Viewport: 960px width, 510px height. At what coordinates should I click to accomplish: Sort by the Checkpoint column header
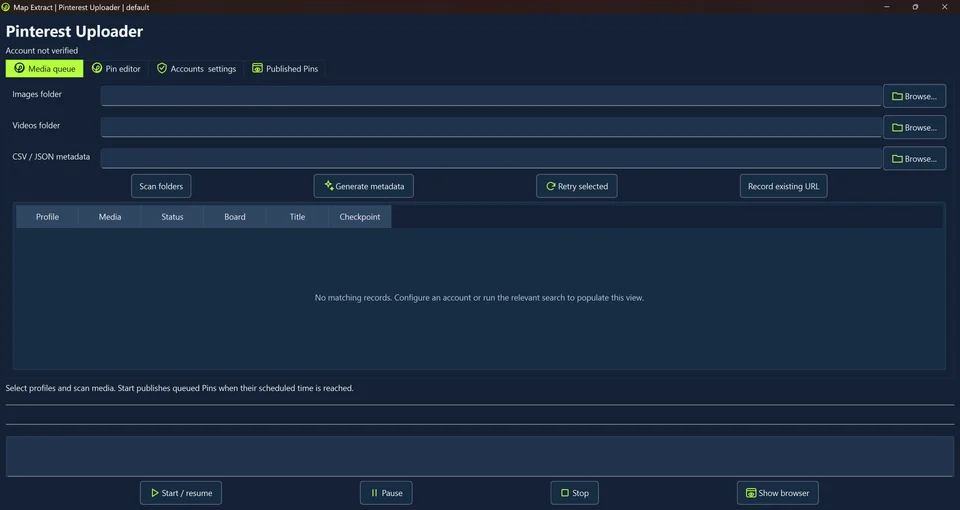click(359, 217)
